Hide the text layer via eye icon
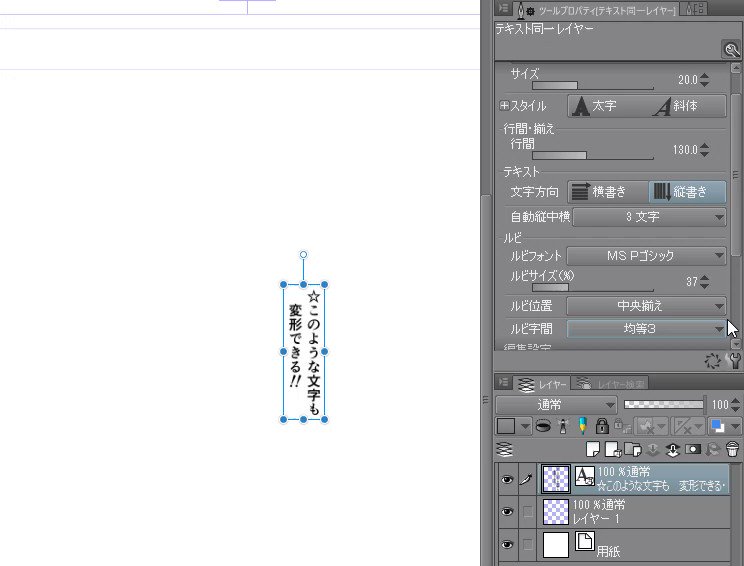Image resolution: width=744 pixels, height=566 pixels. [507, 479]
